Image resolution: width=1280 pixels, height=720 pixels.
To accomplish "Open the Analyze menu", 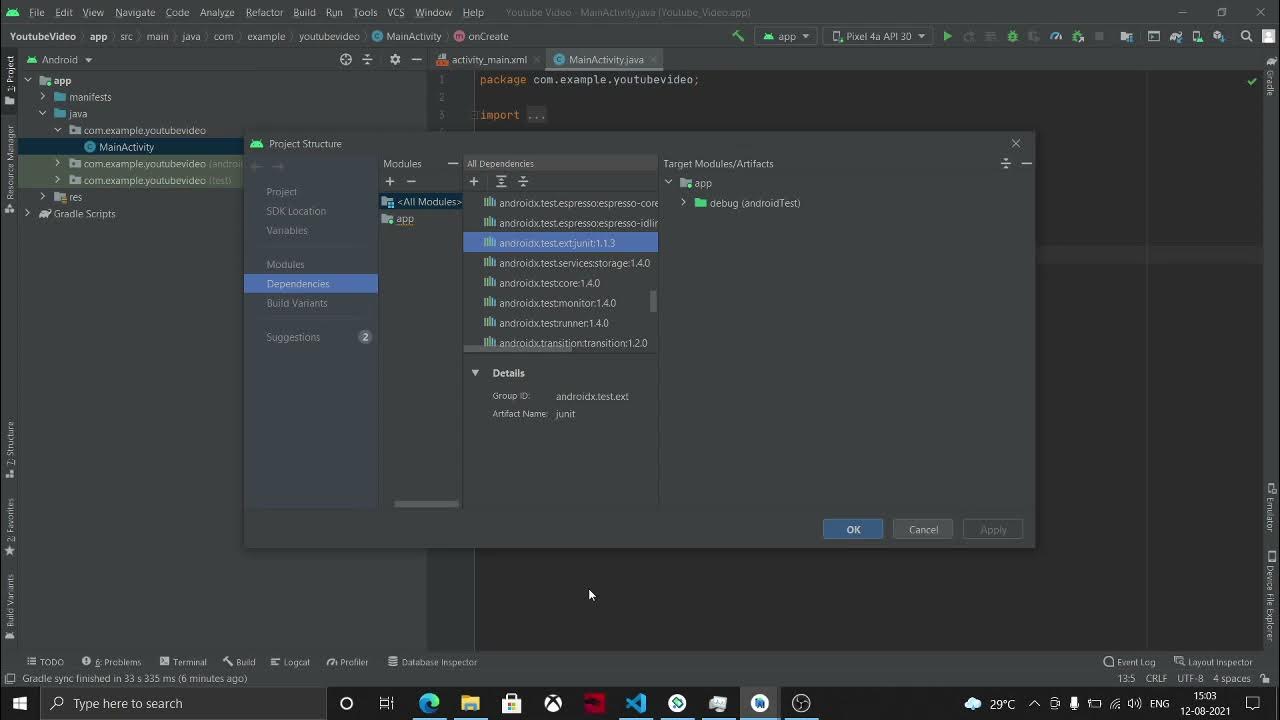I will pos(217,12).
